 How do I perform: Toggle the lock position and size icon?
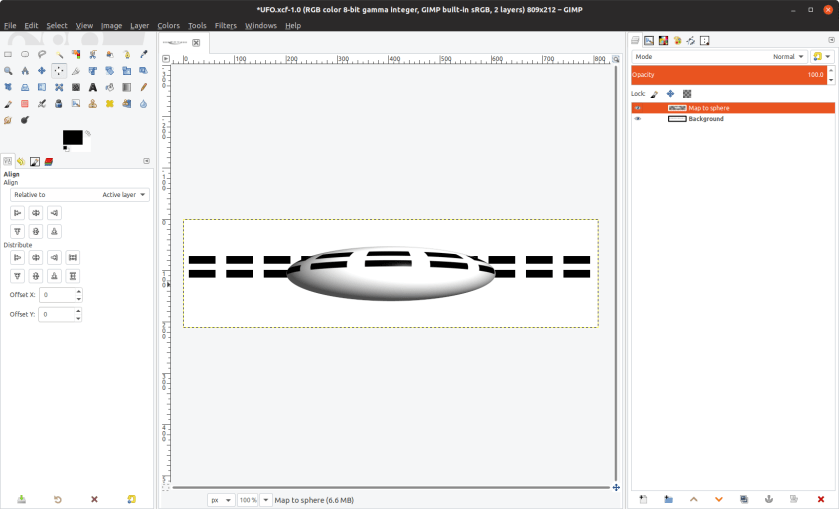click(x=670, y=93)
